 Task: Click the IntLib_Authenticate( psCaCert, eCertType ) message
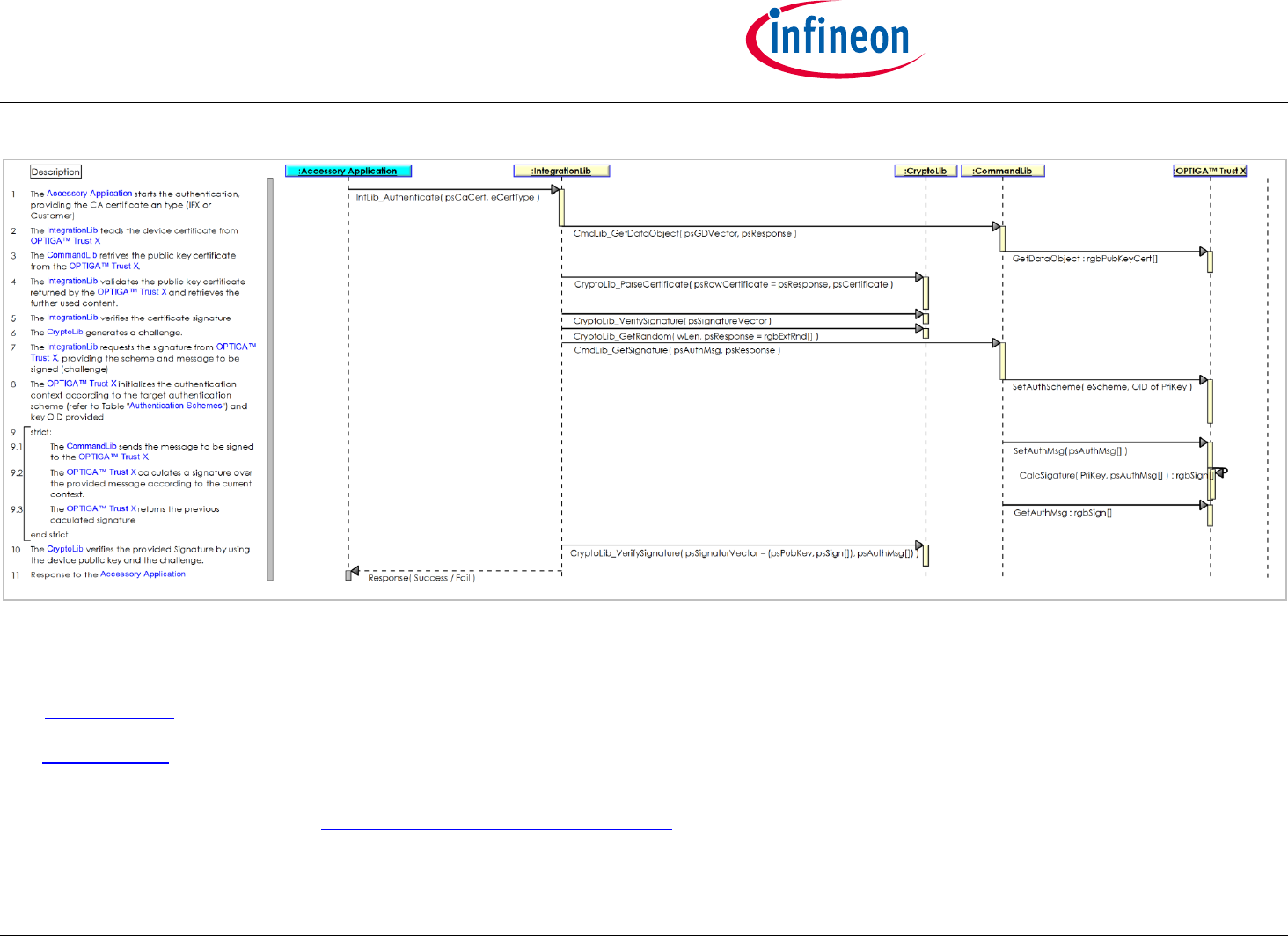(x=448, y=197)
